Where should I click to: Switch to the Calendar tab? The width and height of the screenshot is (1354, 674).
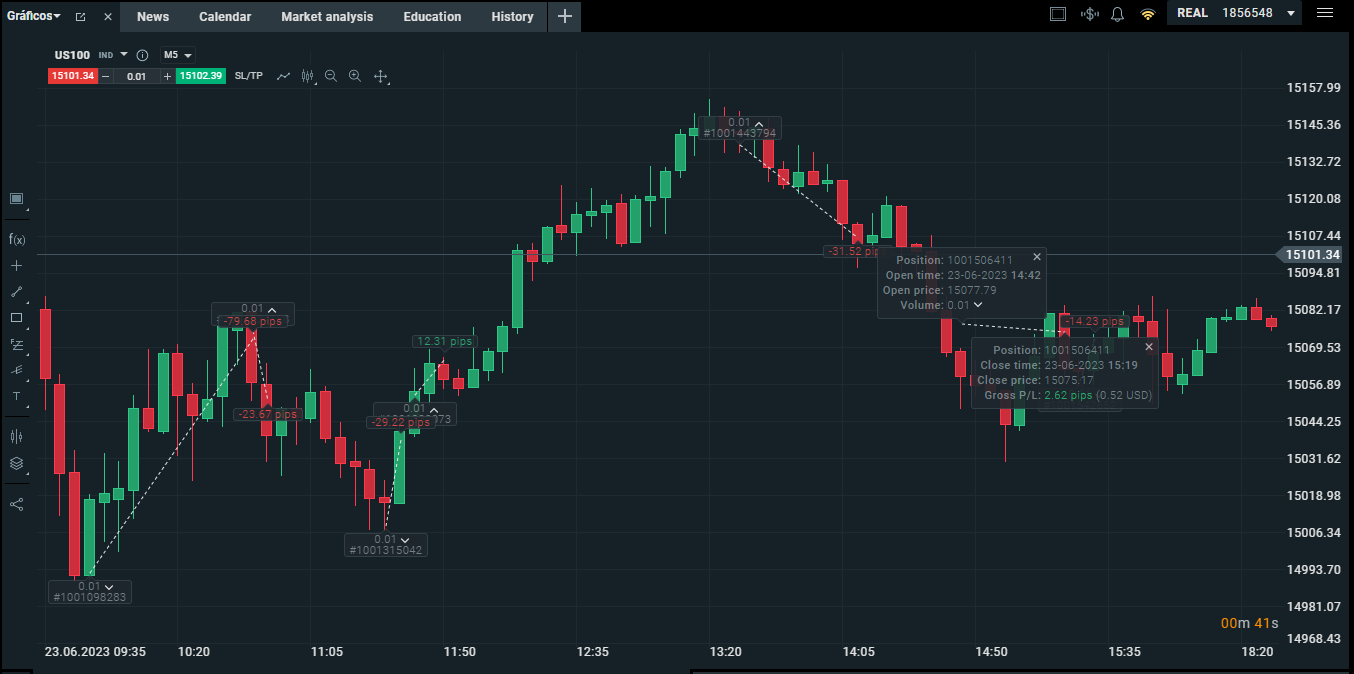[x=225, y=16]
